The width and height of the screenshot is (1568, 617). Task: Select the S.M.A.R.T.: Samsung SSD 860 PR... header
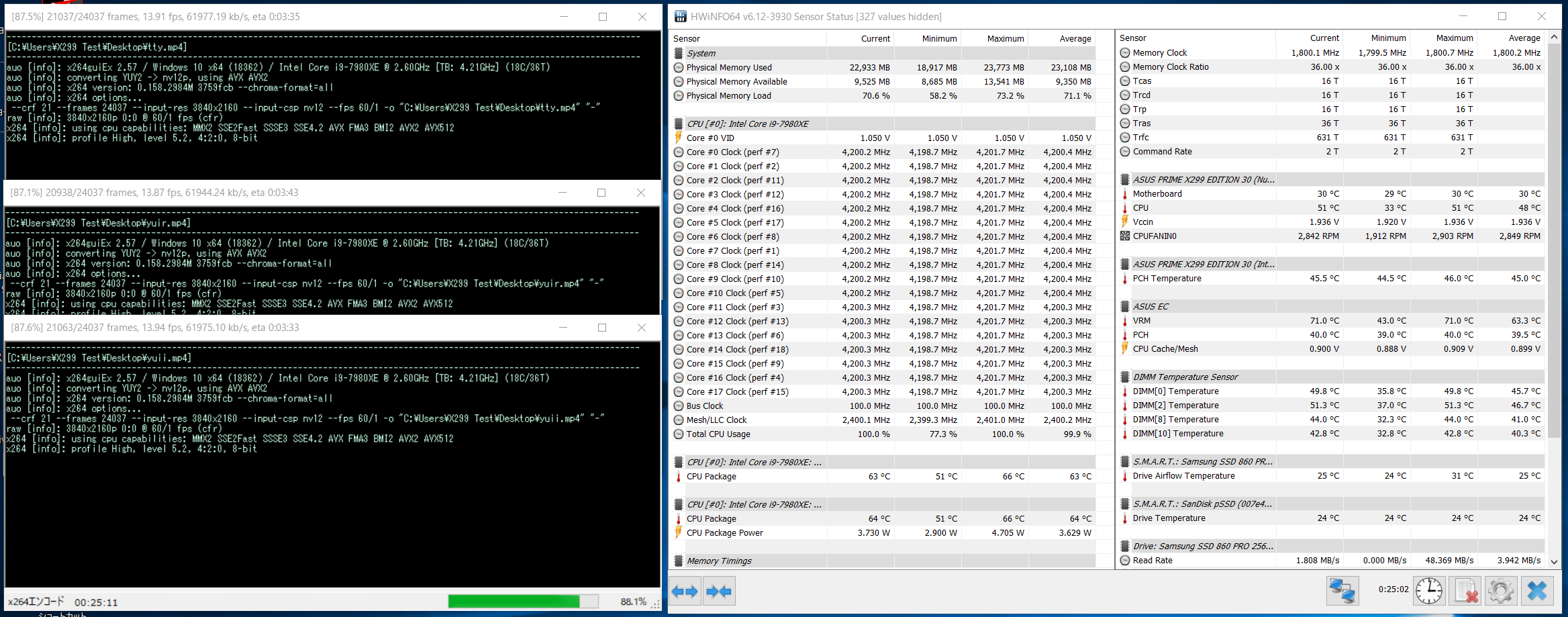point(1330,461)
